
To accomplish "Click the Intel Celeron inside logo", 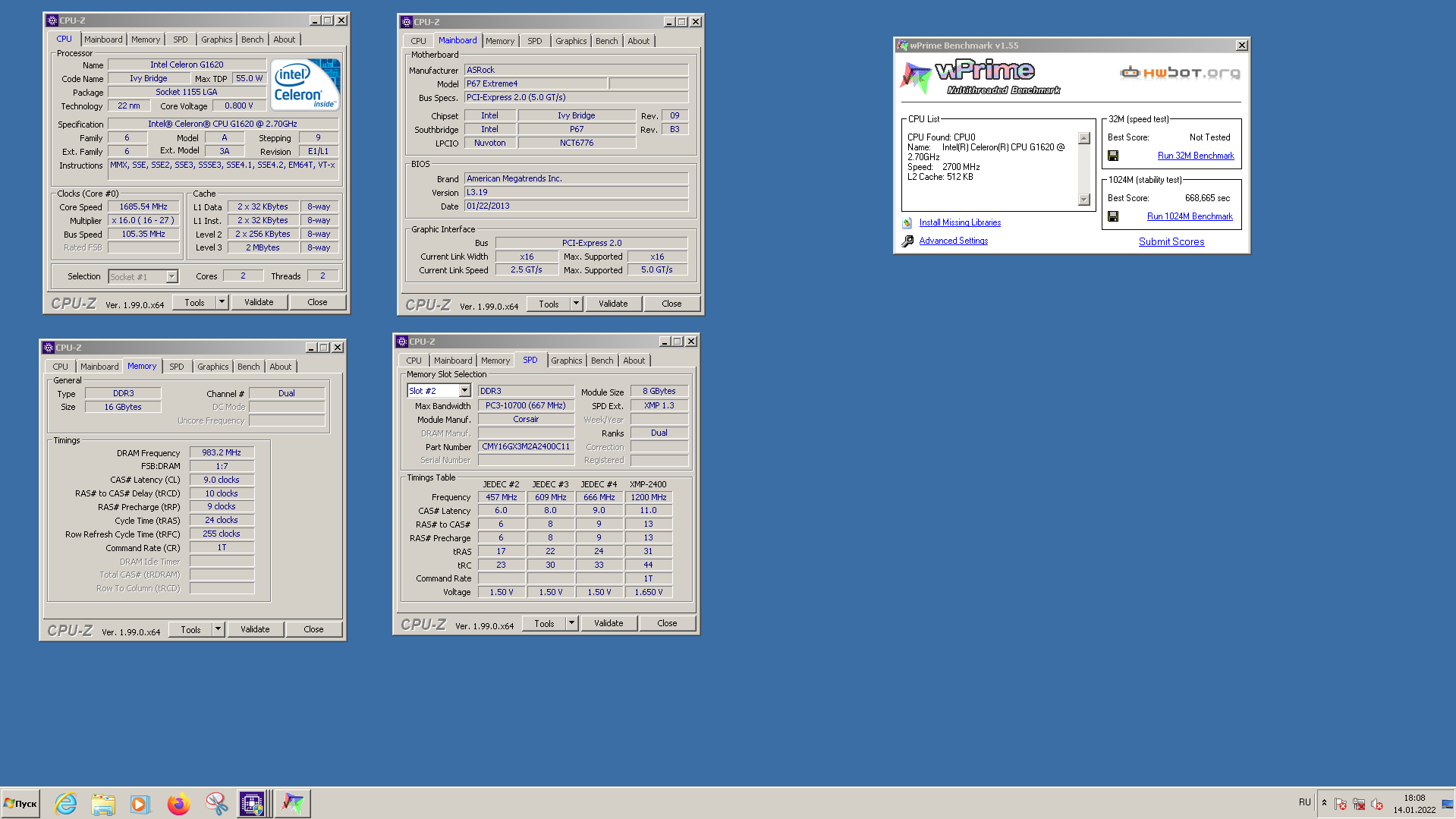I will pos(306,85).
